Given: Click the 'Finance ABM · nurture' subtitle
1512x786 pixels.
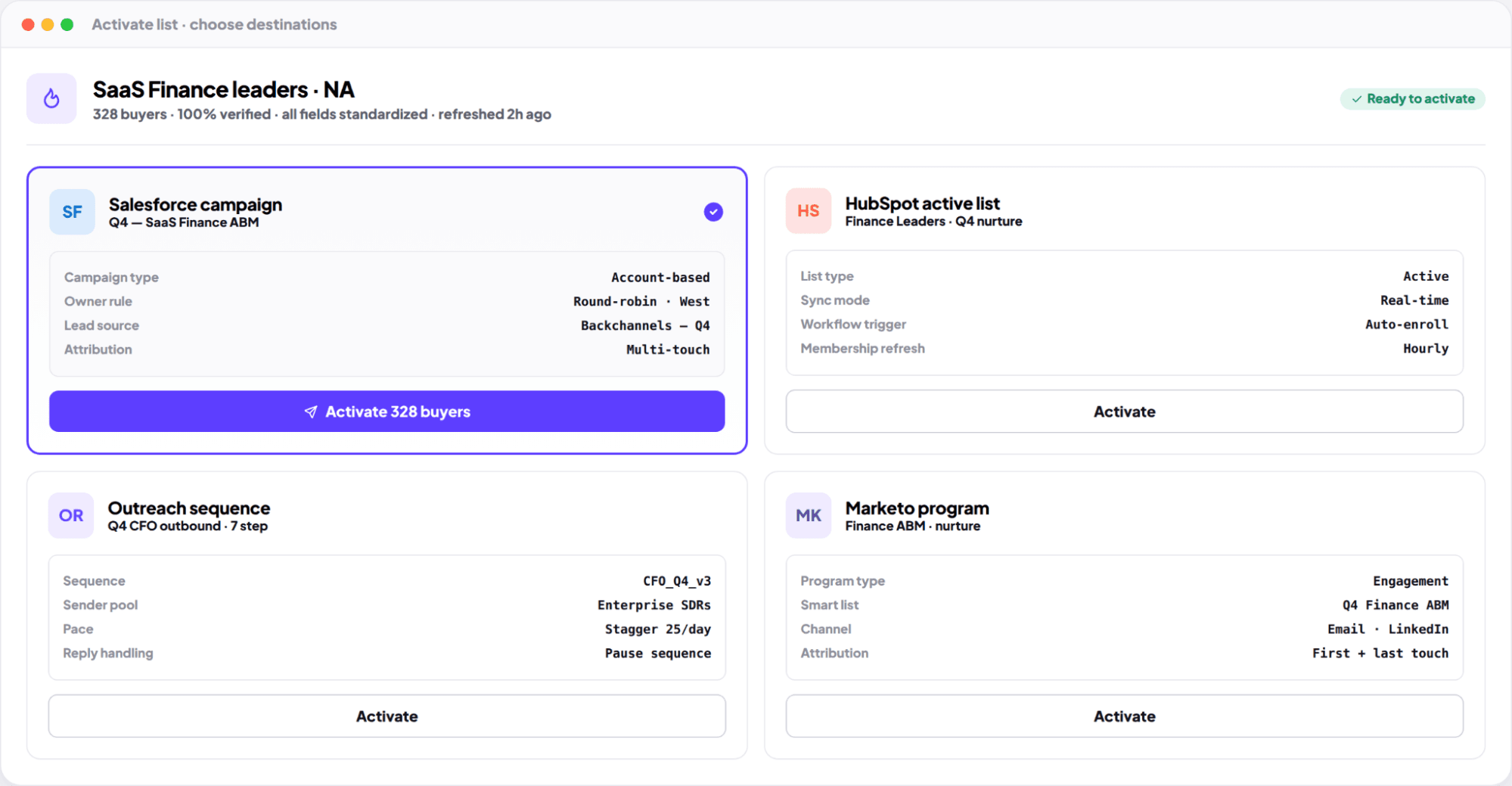Looking at the screenshot, I should [x=912, y=526].
